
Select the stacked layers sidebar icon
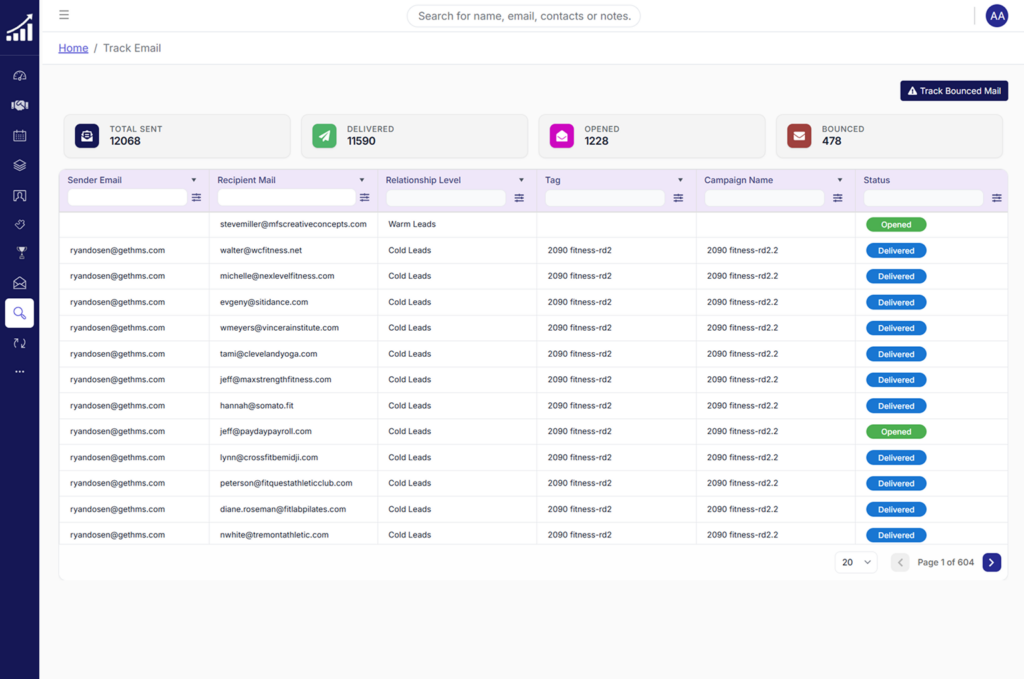coord(19,165)
